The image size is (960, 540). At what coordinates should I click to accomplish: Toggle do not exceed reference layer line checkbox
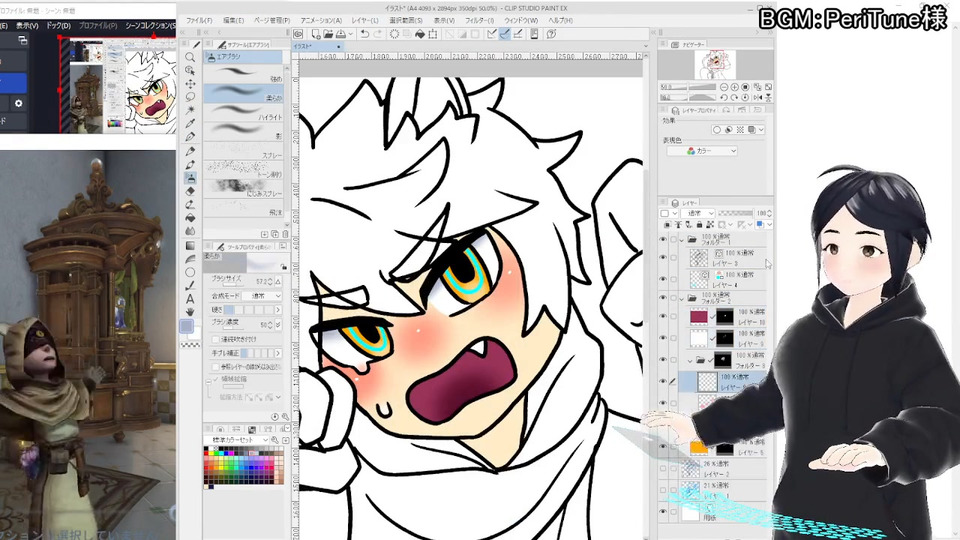(x=215, y=367)
